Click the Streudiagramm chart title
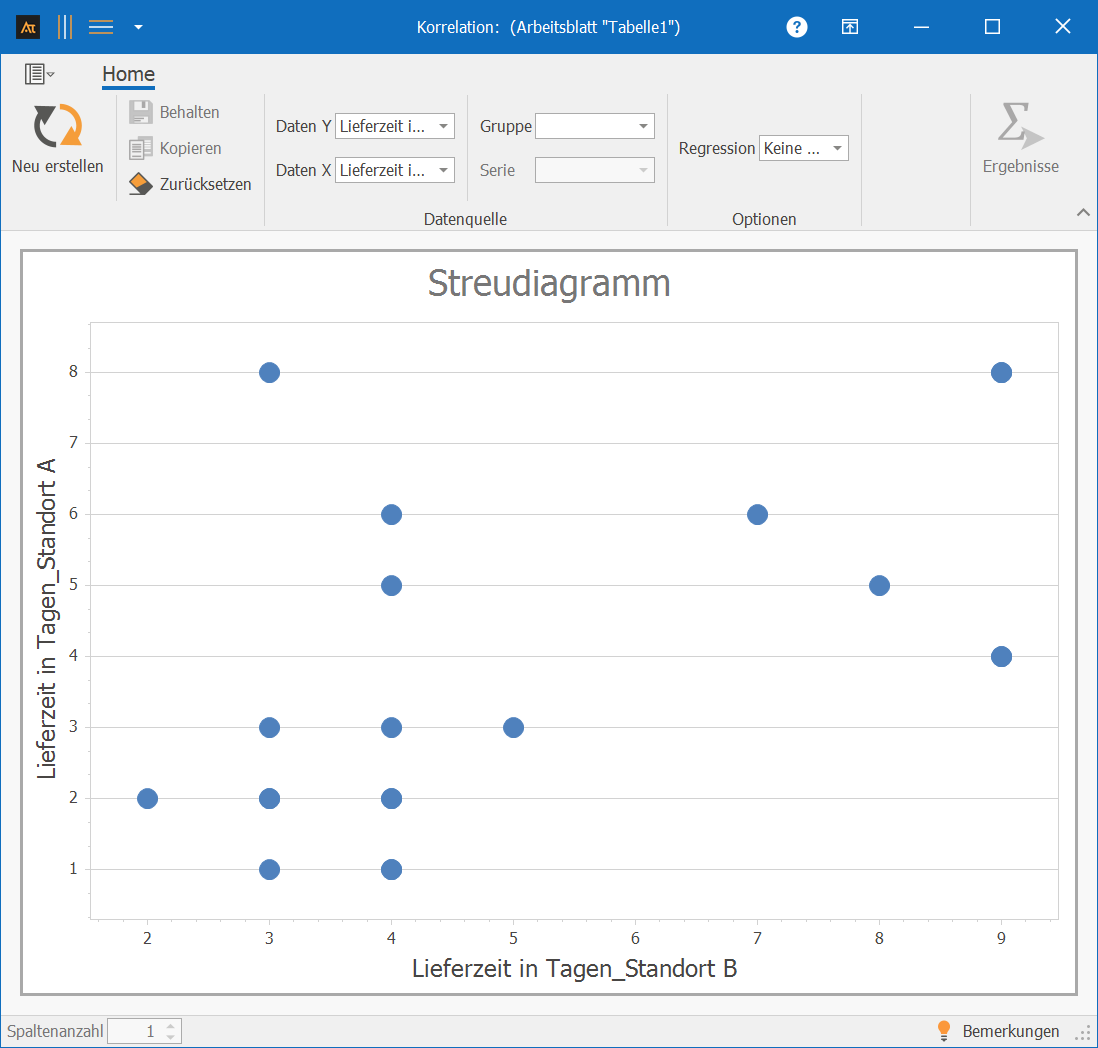1098x1048 pixels. (549, 284)
